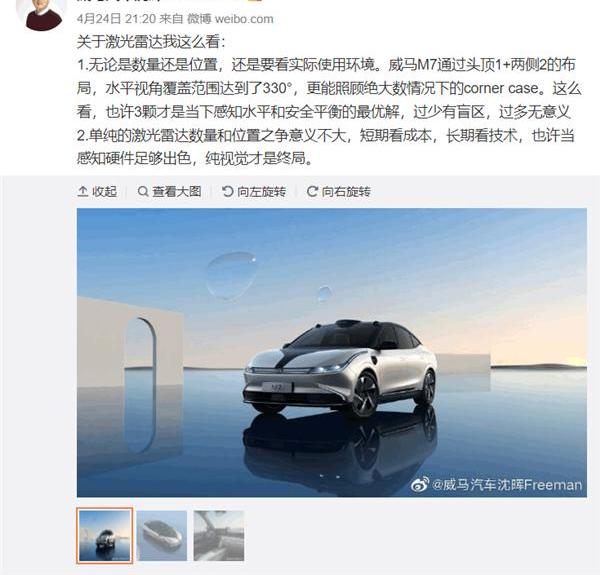
Task: Follow the 微博 weibo.com source link
Action: (x=230, y=18)
